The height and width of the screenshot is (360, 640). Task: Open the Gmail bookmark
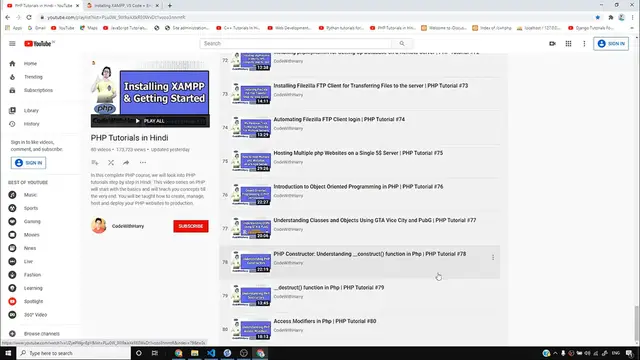37,28
